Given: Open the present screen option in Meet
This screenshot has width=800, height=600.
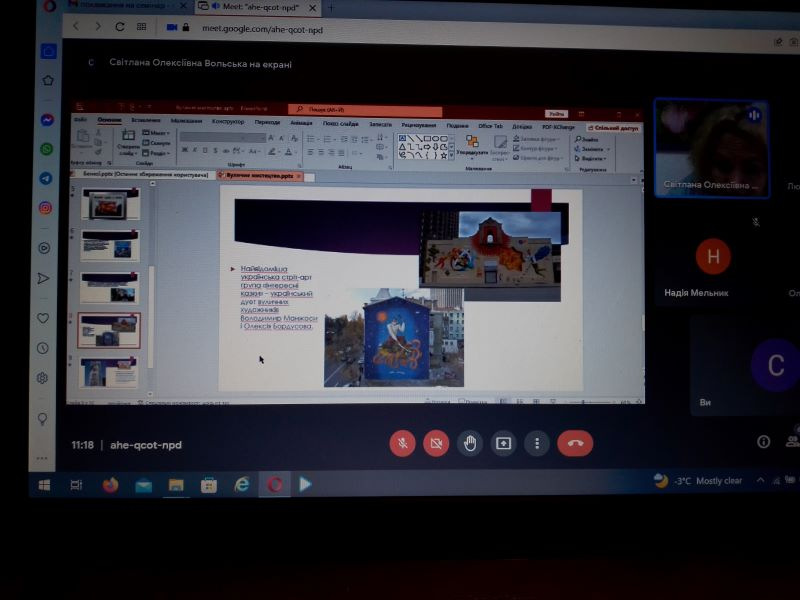Looking at the screenshot, I should pyautogui.click(x=503, y=443).
